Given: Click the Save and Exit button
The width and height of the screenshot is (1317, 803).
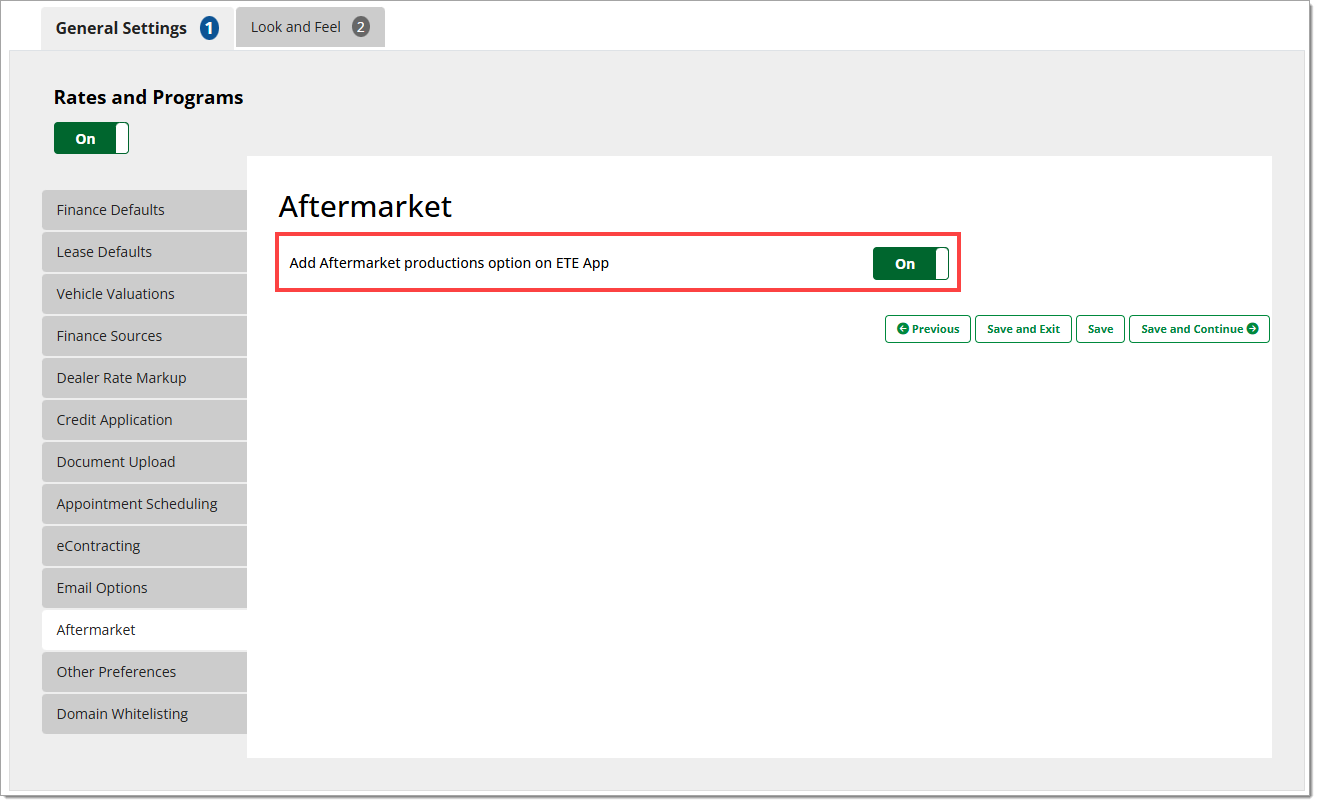Looking at the screenshot, I should point(1023,329).
